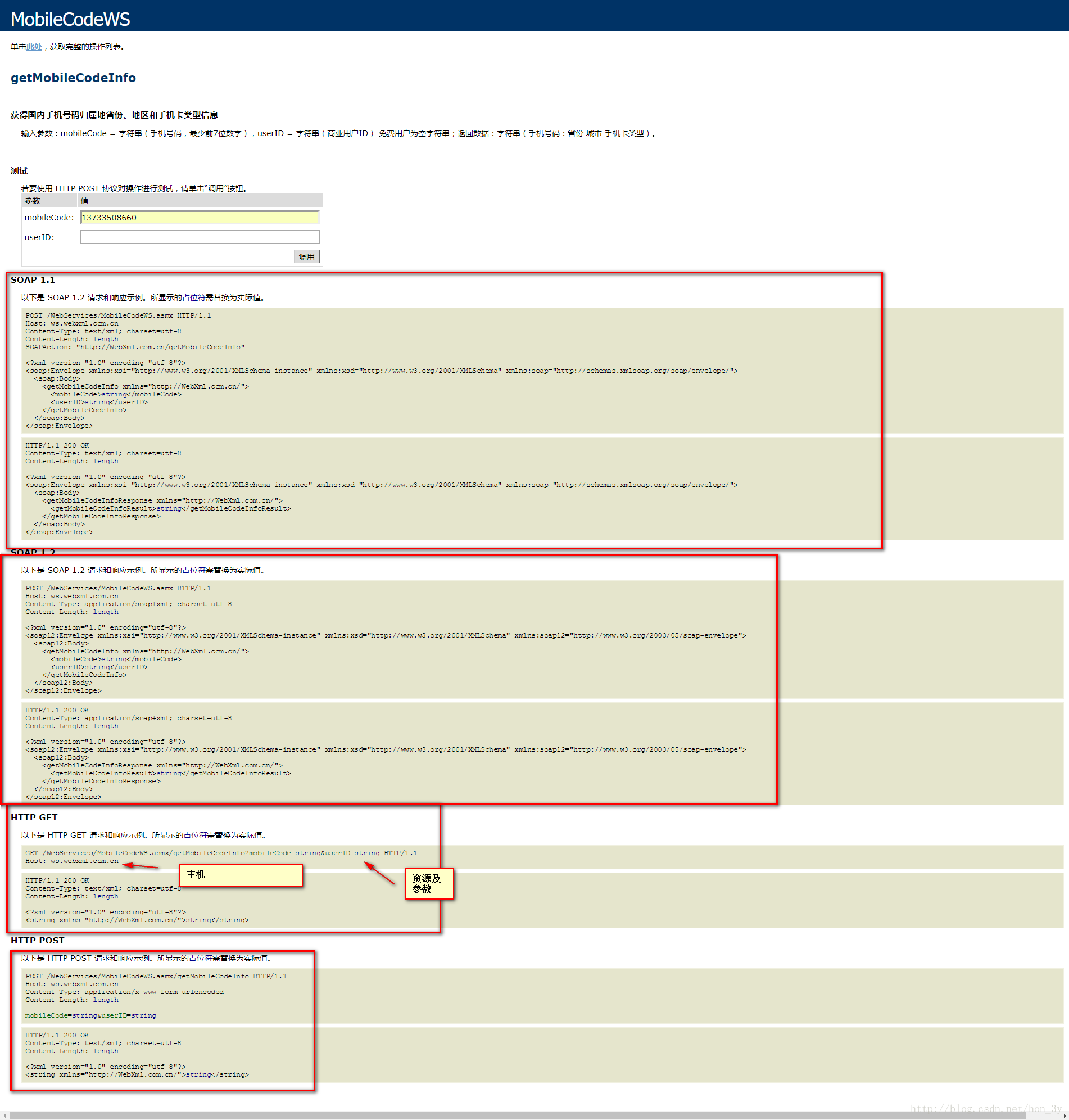Click the HTTP GET section heading
1069x1120 pixels.
point(34,817)
